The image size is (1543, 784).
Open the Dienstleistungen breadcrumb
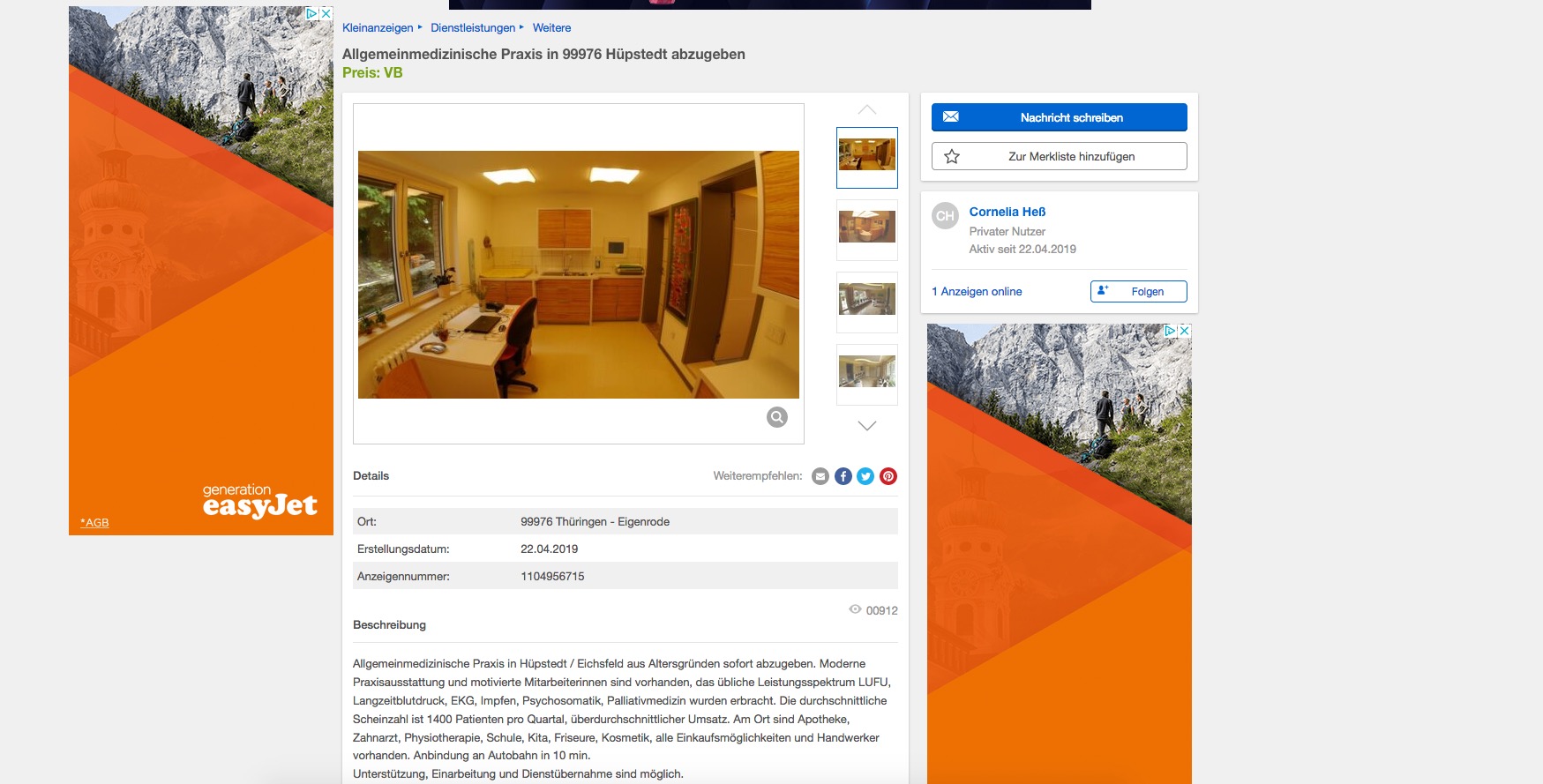(x=473, y=28)
